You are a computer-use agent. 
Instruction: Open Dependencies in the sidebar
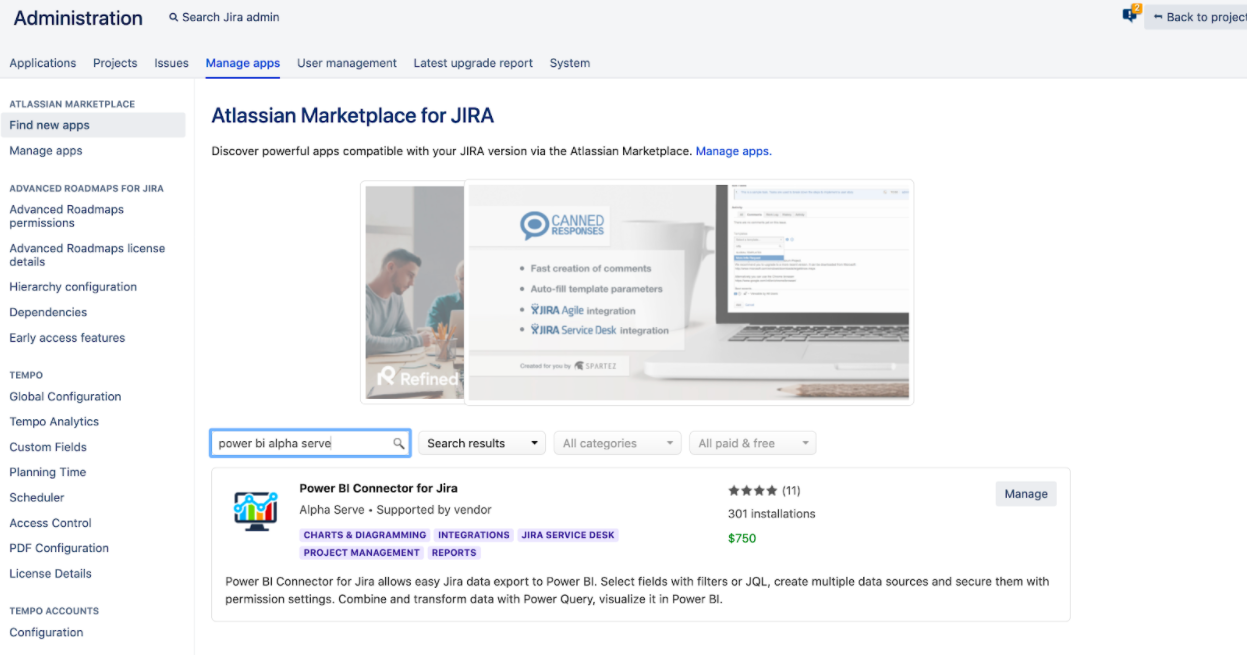click(48, 313)
